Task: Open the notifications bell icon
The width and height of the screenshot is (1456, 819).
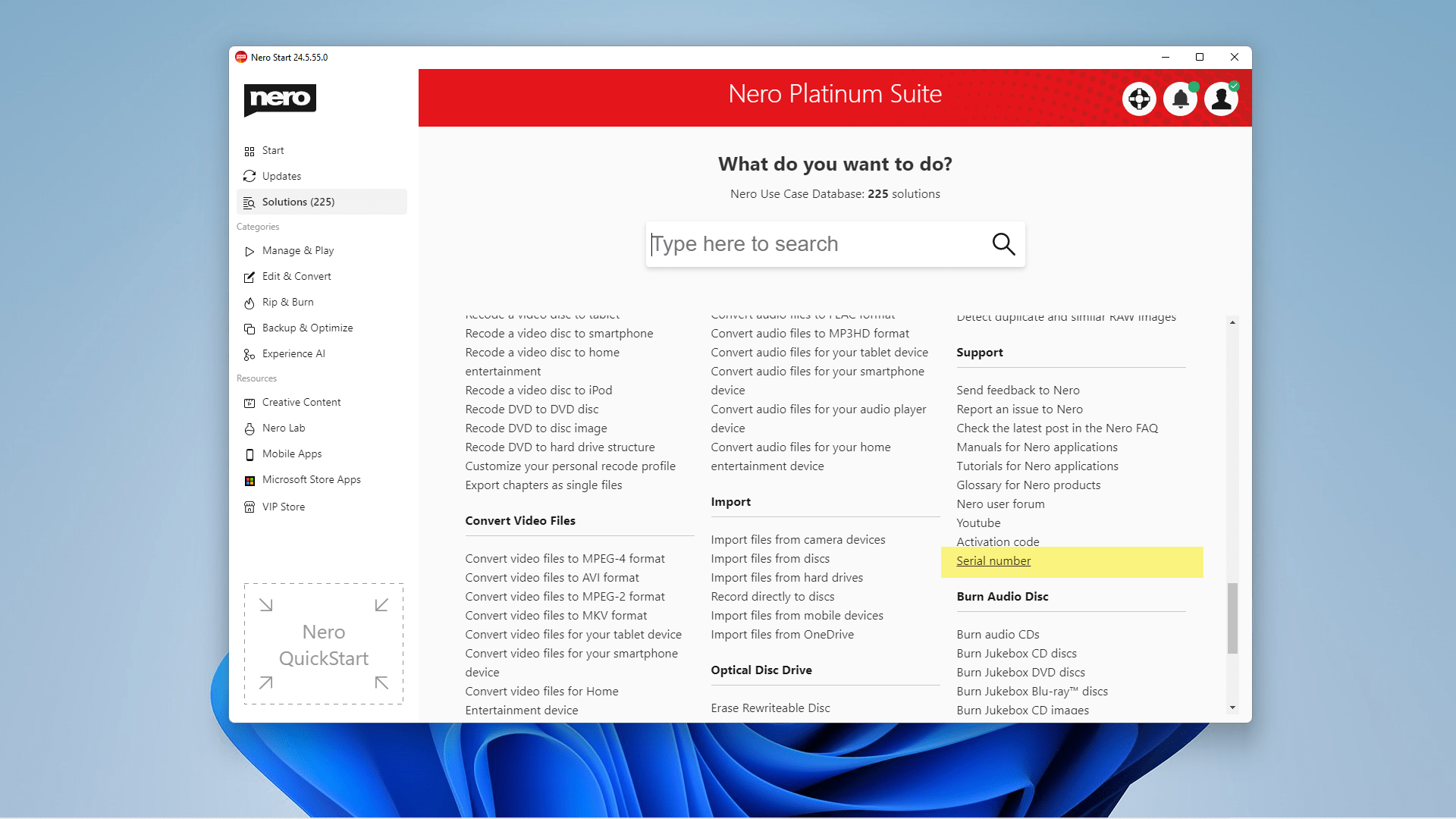Action: (1180, 99)
